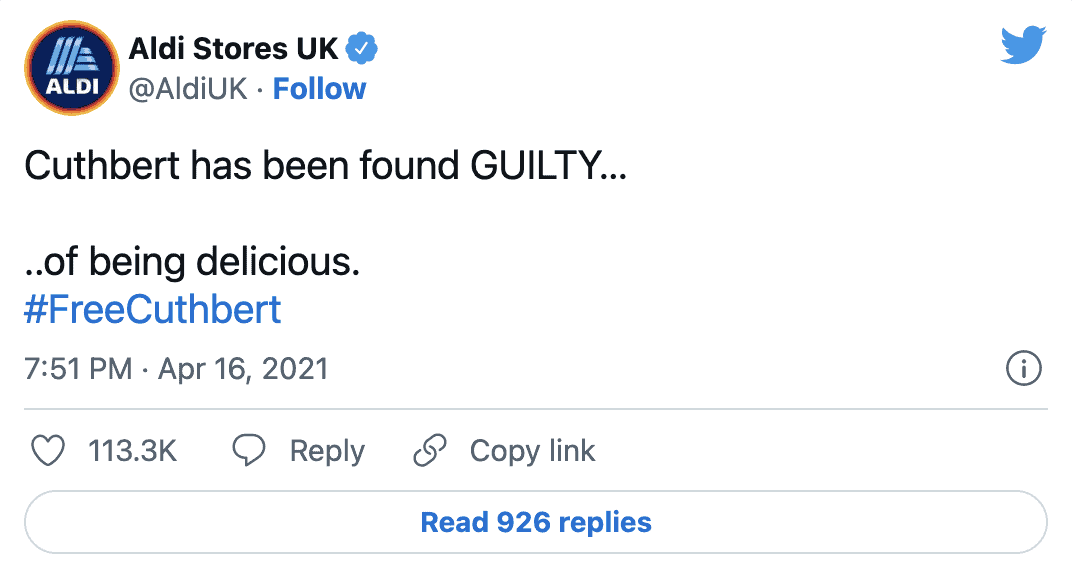Click the 113.3K likes count
The image size is (1072, 562).
[133, 451]
